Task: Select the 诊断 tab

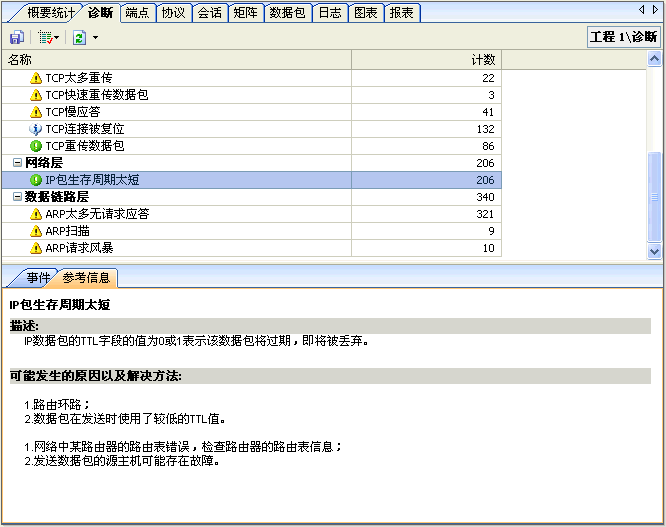Action: click(101, 13)
